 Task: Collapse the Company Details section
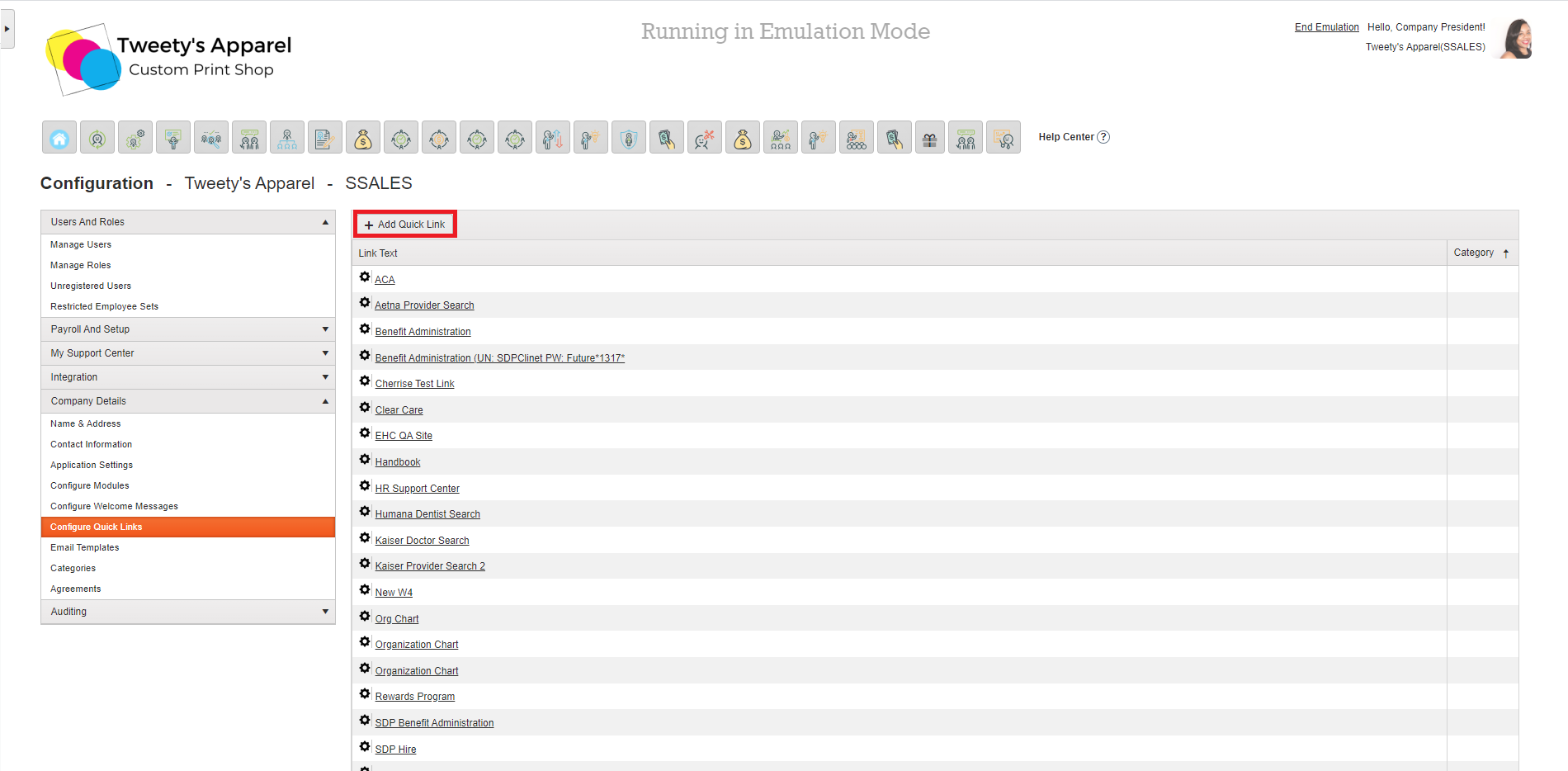coord(325,401)
